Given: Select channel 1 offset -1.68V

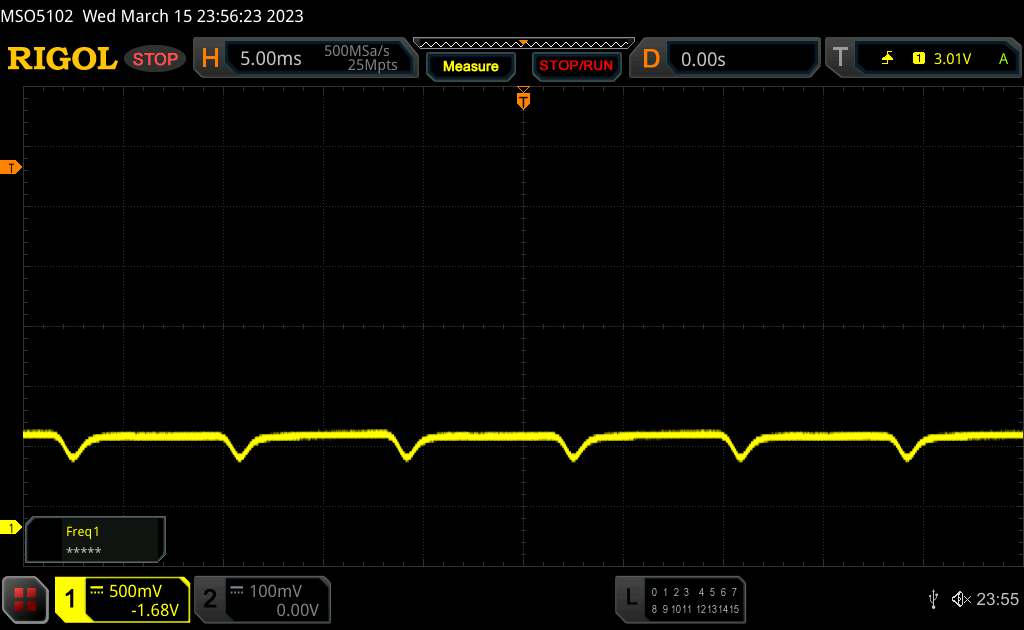Looking at the screenshot, I should click(x=155, y=610).
